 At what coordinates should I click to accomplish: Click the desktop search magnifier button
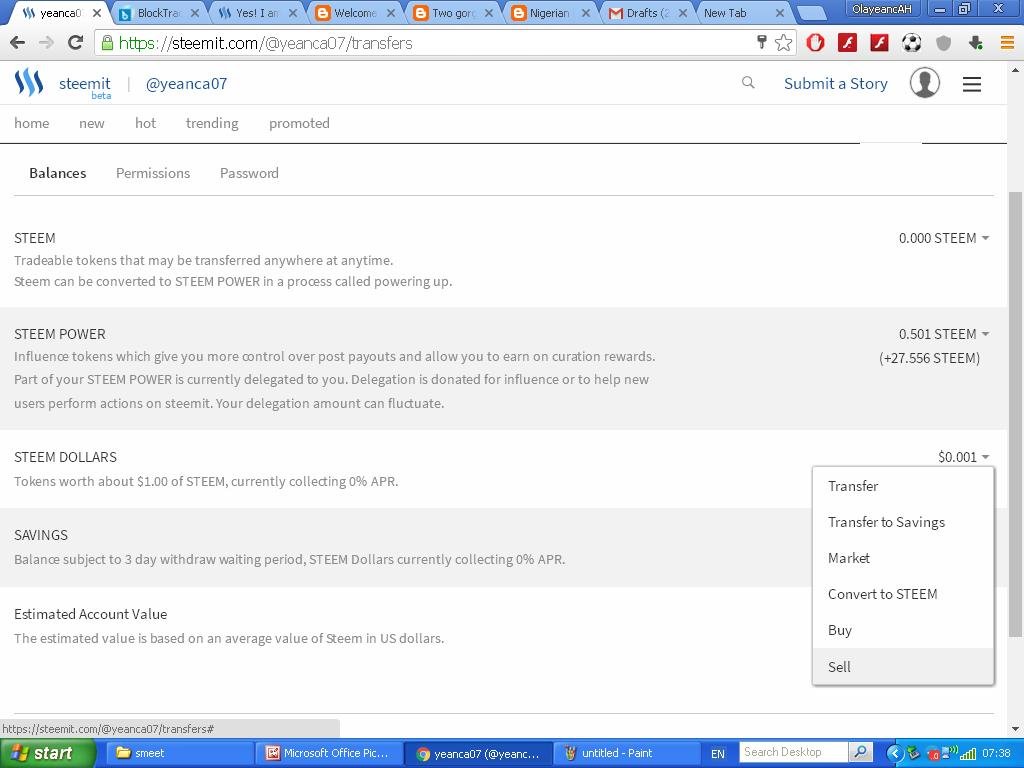coord(861,752)
